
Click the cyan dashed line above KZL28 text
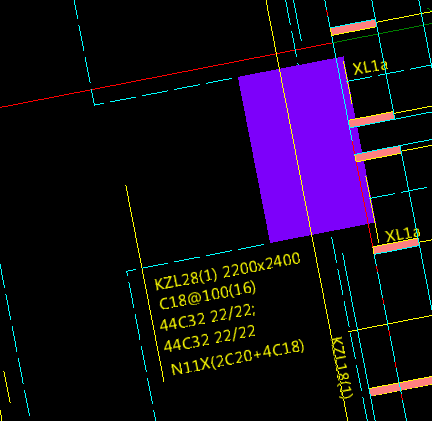coord(197,257)
